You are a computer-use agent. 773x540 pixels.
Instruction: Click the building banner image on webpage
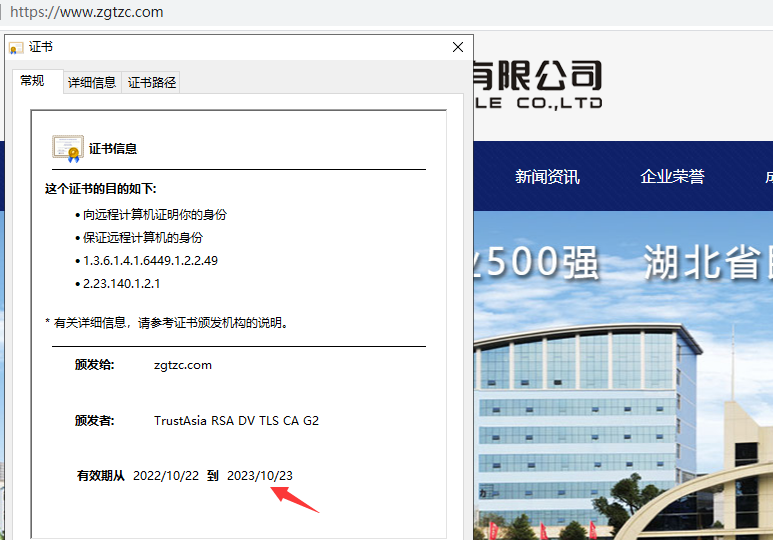(x=623, y=375)
